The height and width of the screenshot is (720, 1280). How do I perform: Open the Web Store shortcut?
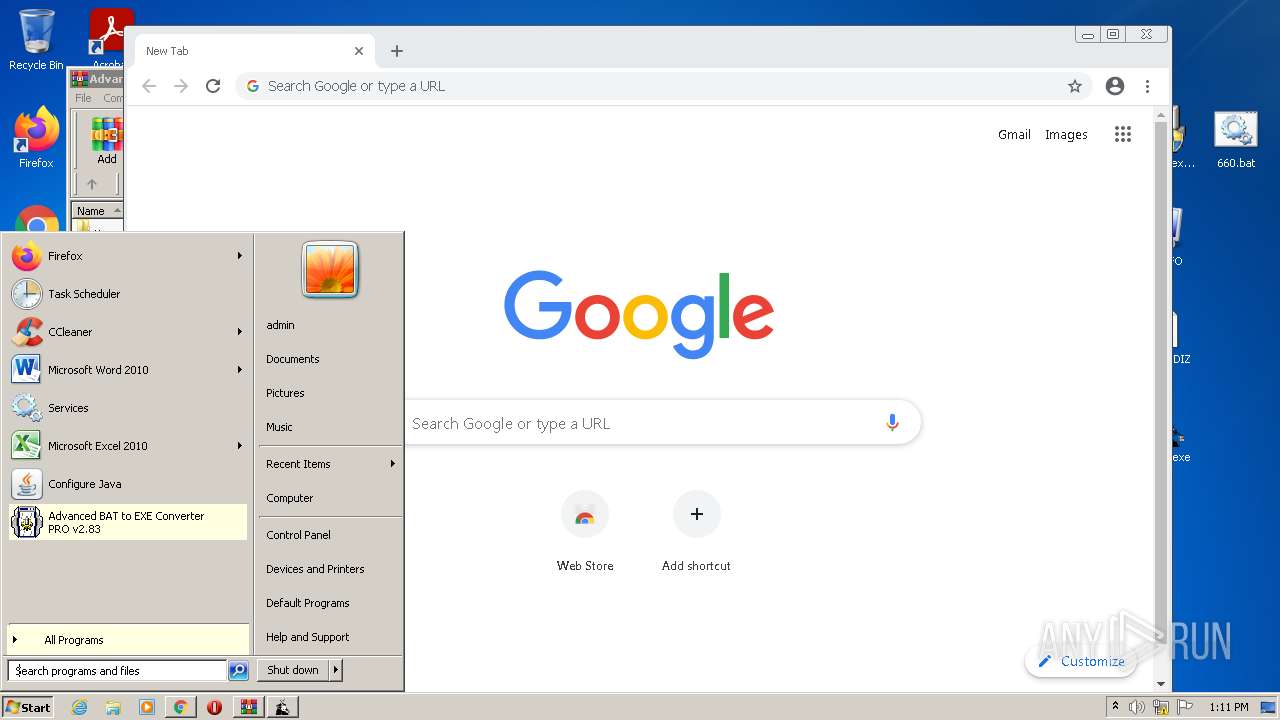pos(585,531)
